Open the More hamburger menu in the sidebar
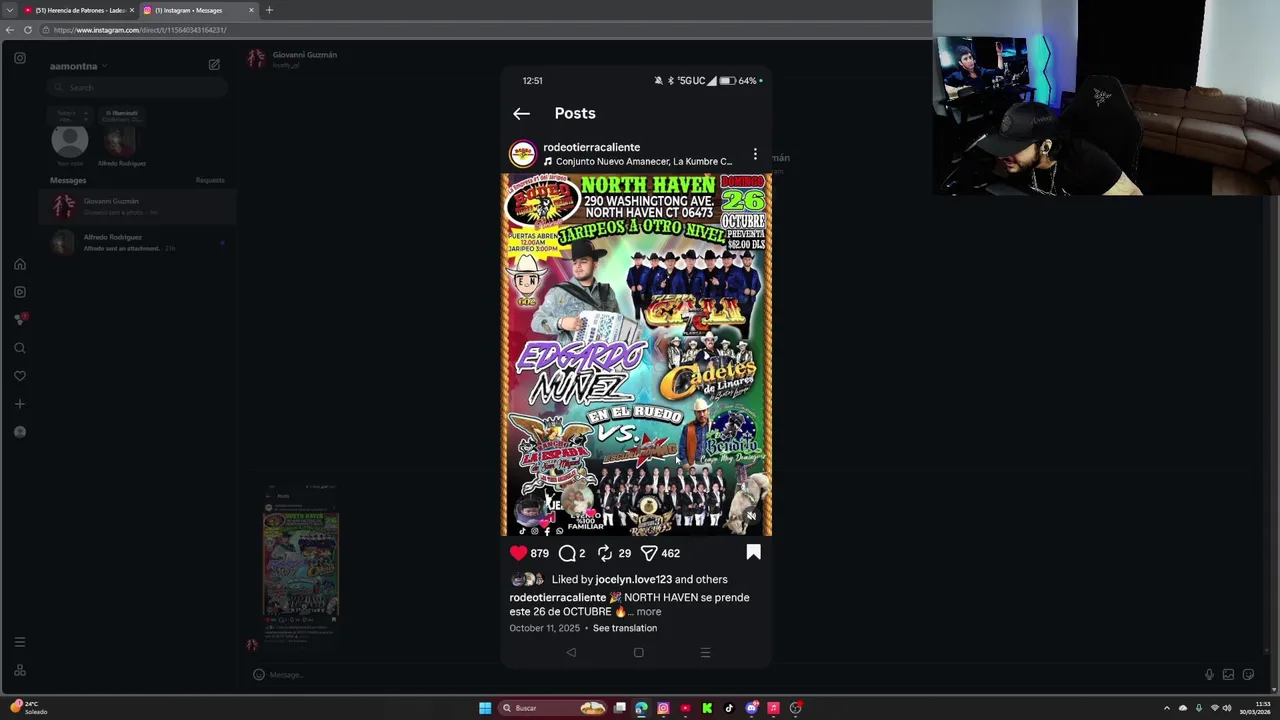Screen dimensions: 1280x720 tap(20, 642)
